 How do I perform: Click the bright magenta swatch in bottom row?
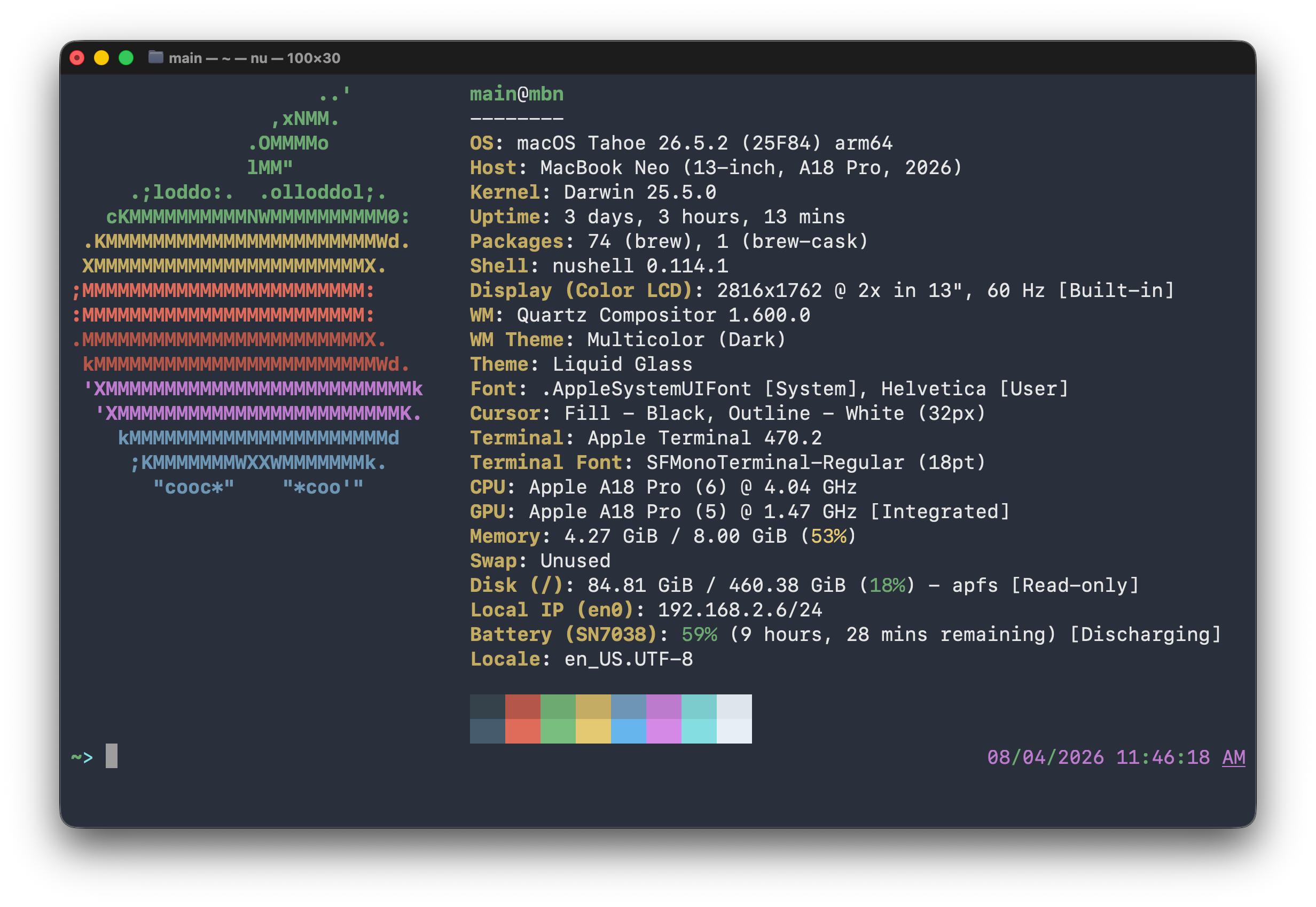click(664, 731)
